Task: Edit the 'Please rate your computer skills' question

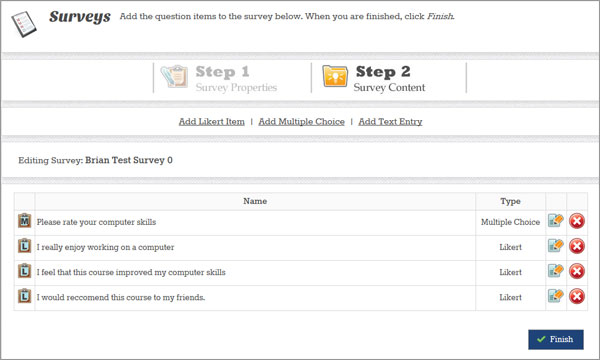Action: [556, 221]
